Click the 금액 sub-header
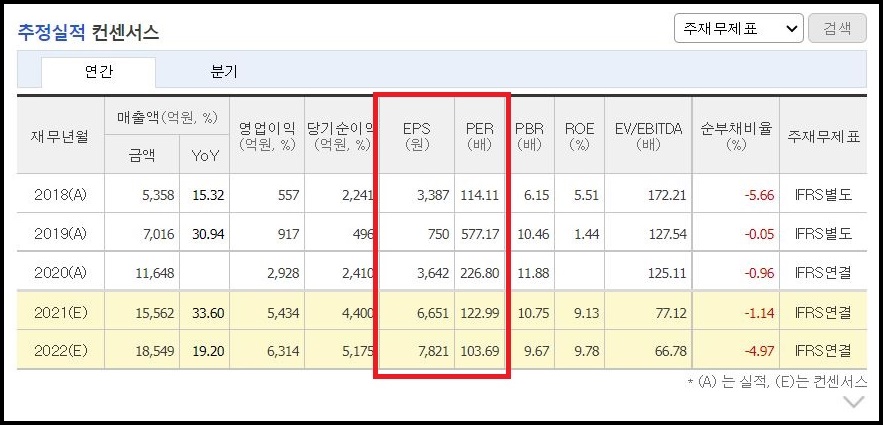This screenshot has width=883, height=425. pos(142,155)
